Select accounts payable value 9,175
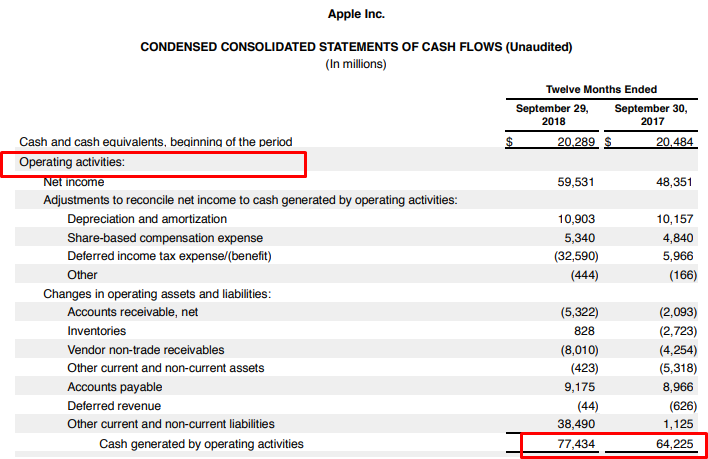This screenshot has height=459, width=708. point(579,387)
